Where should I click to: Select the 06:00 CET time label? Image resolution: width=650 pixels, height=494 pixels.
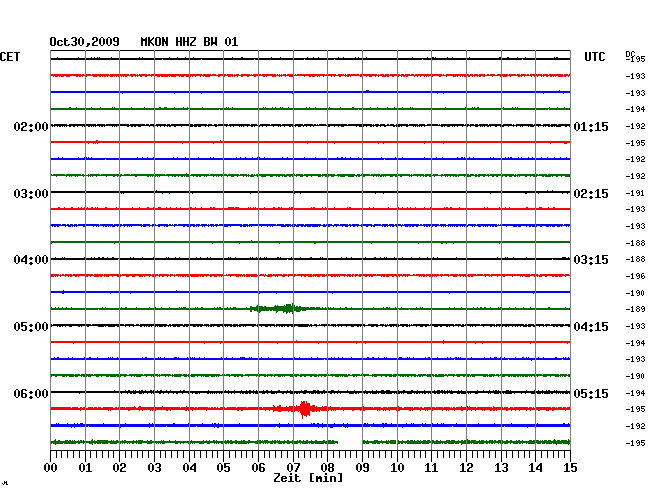[x=31, y=393]
